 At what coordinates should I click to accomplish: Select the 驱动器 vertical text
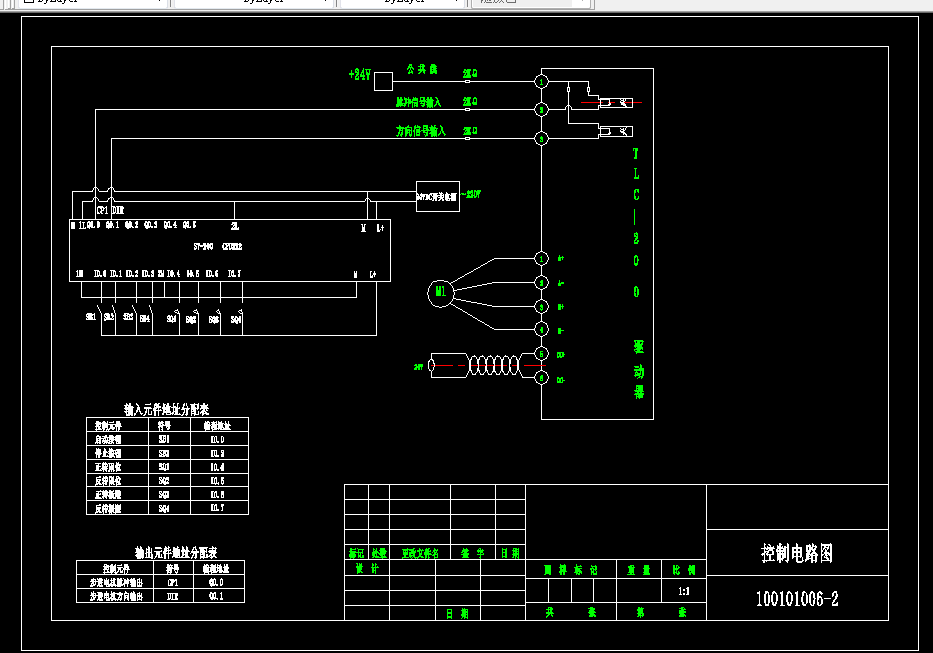(x=638, y=369)
